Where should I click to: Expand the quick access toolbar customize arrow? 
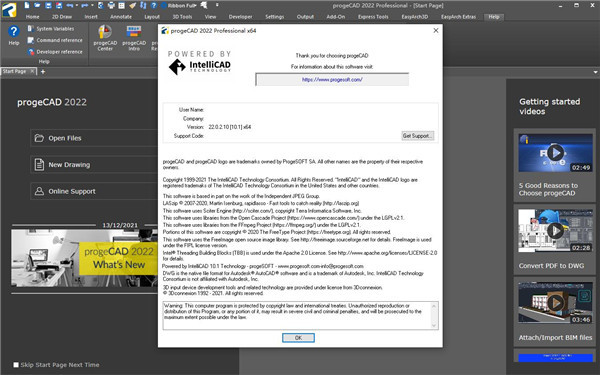tap(217, 5)
